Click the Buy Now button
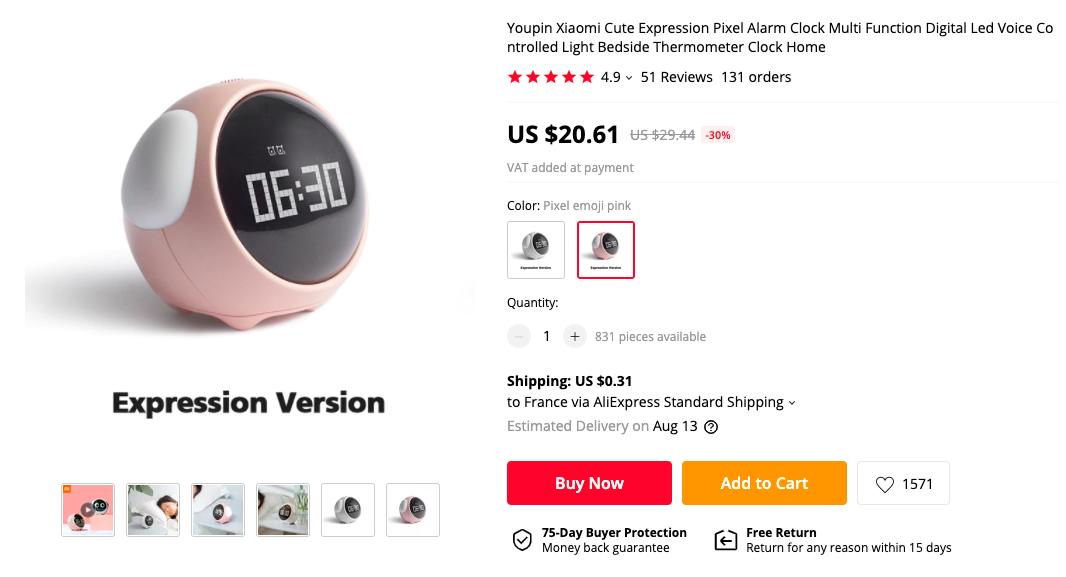Viewport: 1066px width, 577px height. tap(589, 483)
